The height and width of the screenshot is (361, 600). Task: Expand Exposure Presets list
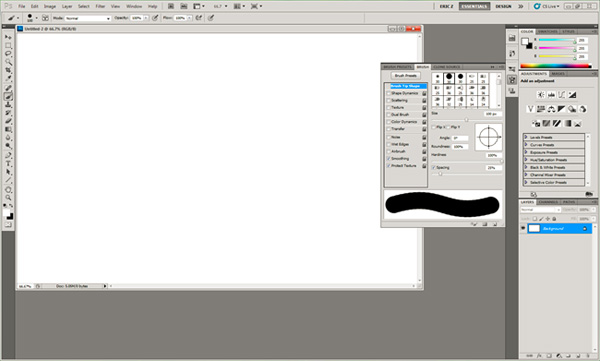tap(526, 152)
